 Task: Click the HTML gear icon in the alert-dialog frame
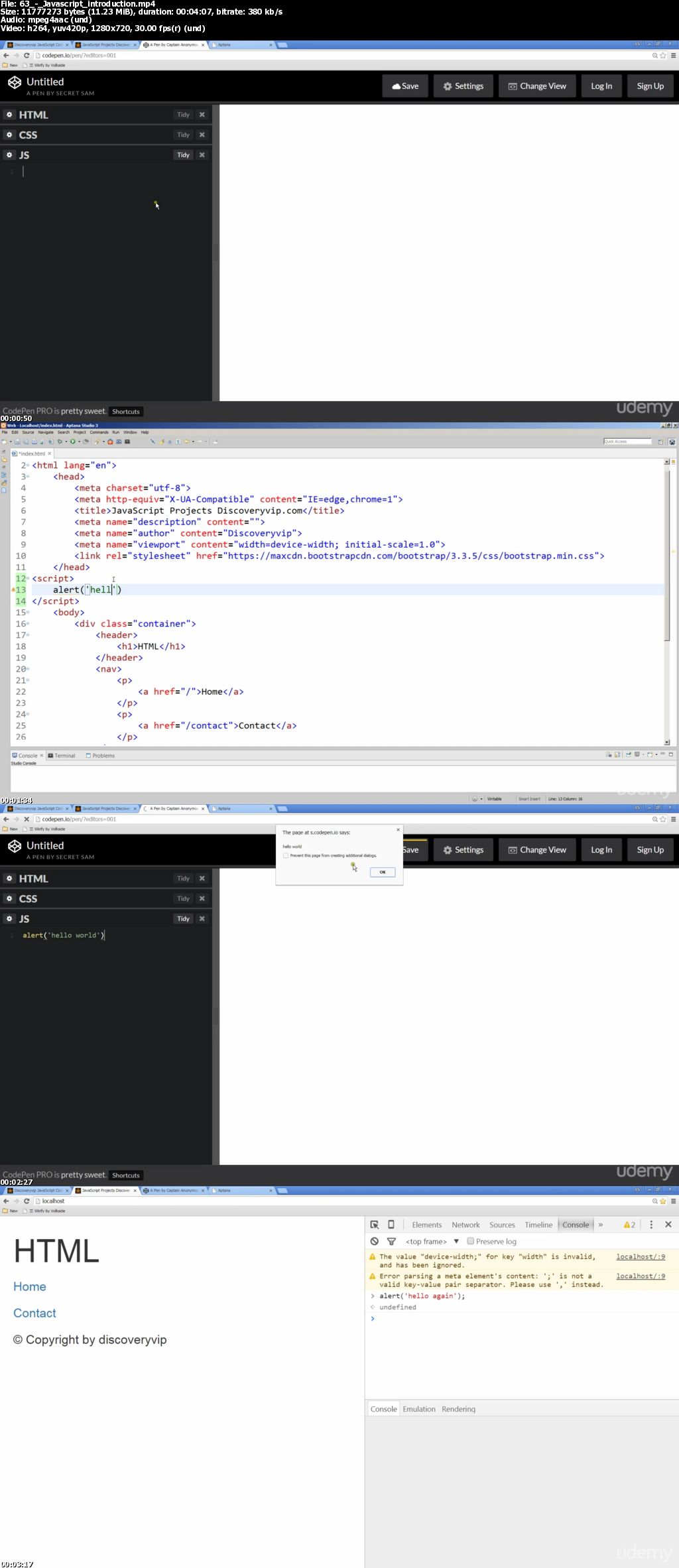point(9,878)
